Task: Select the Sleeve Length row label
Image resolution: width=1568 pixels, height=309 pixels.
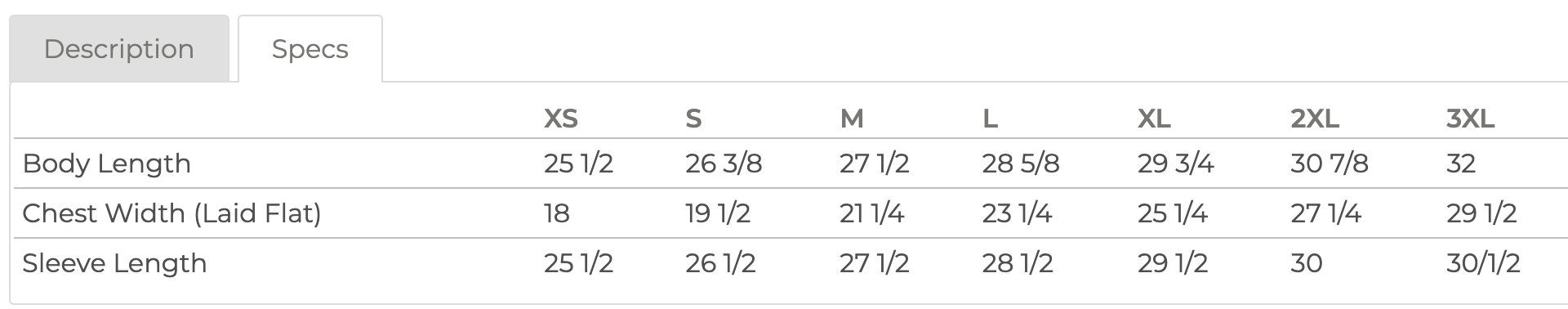Action: (x=114, y=263)
